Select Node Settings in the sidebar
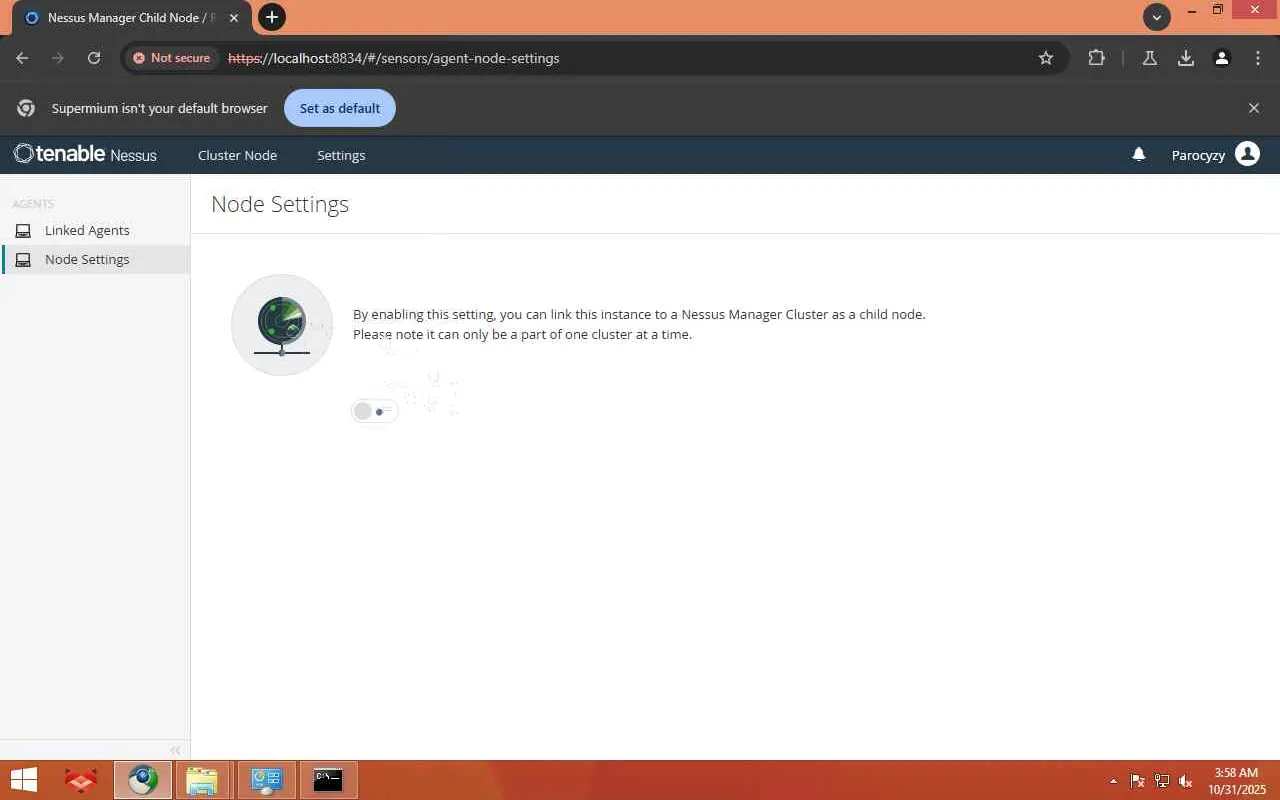Image resolution: width=1280 pixels, height=800 pixels. 95,259
